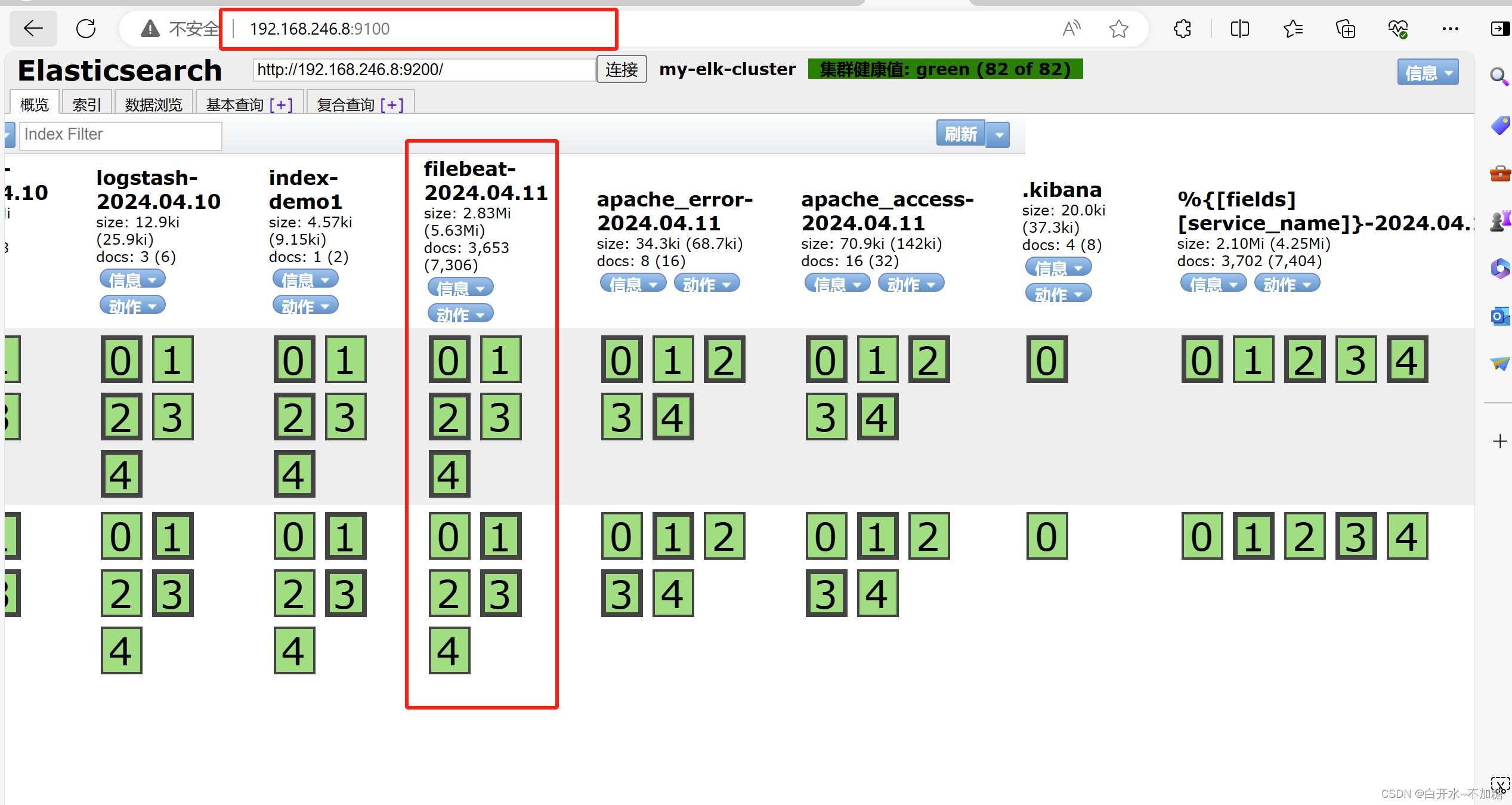
Task: Open 动作 dropdown for .kibana index
Action: tap(1059, 294)
